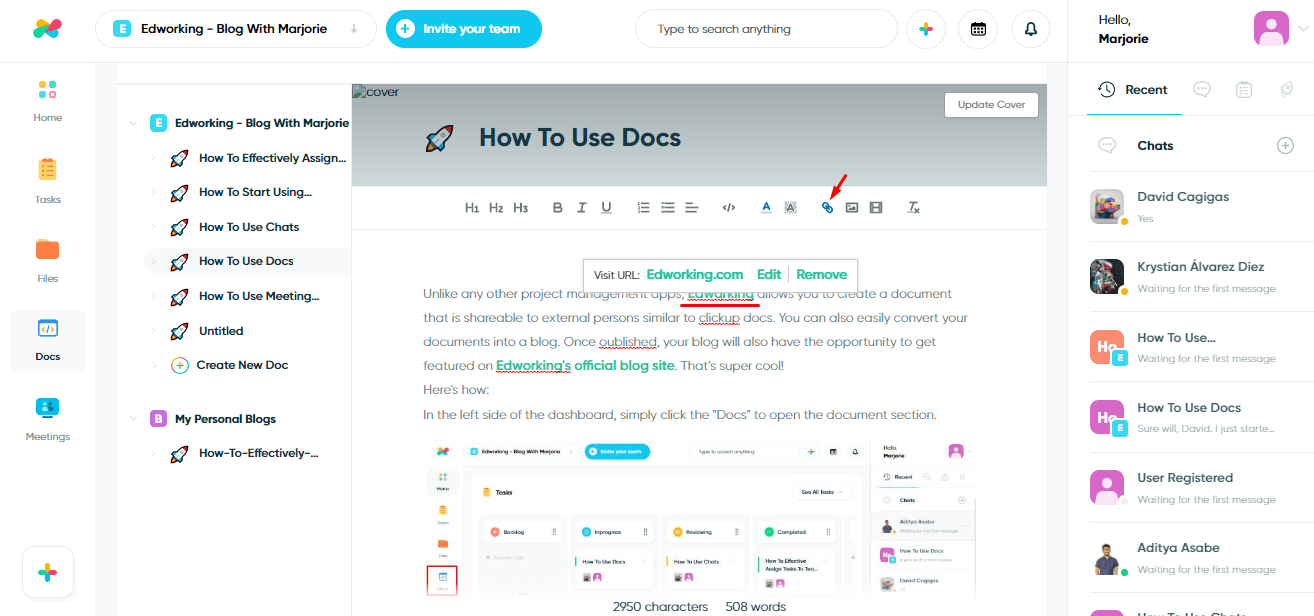The height and width of the screenshot is (616, 1314).
Task: Click Marjorie's profile avatar
Action: pyautogui.click(x=1271, y=29)
